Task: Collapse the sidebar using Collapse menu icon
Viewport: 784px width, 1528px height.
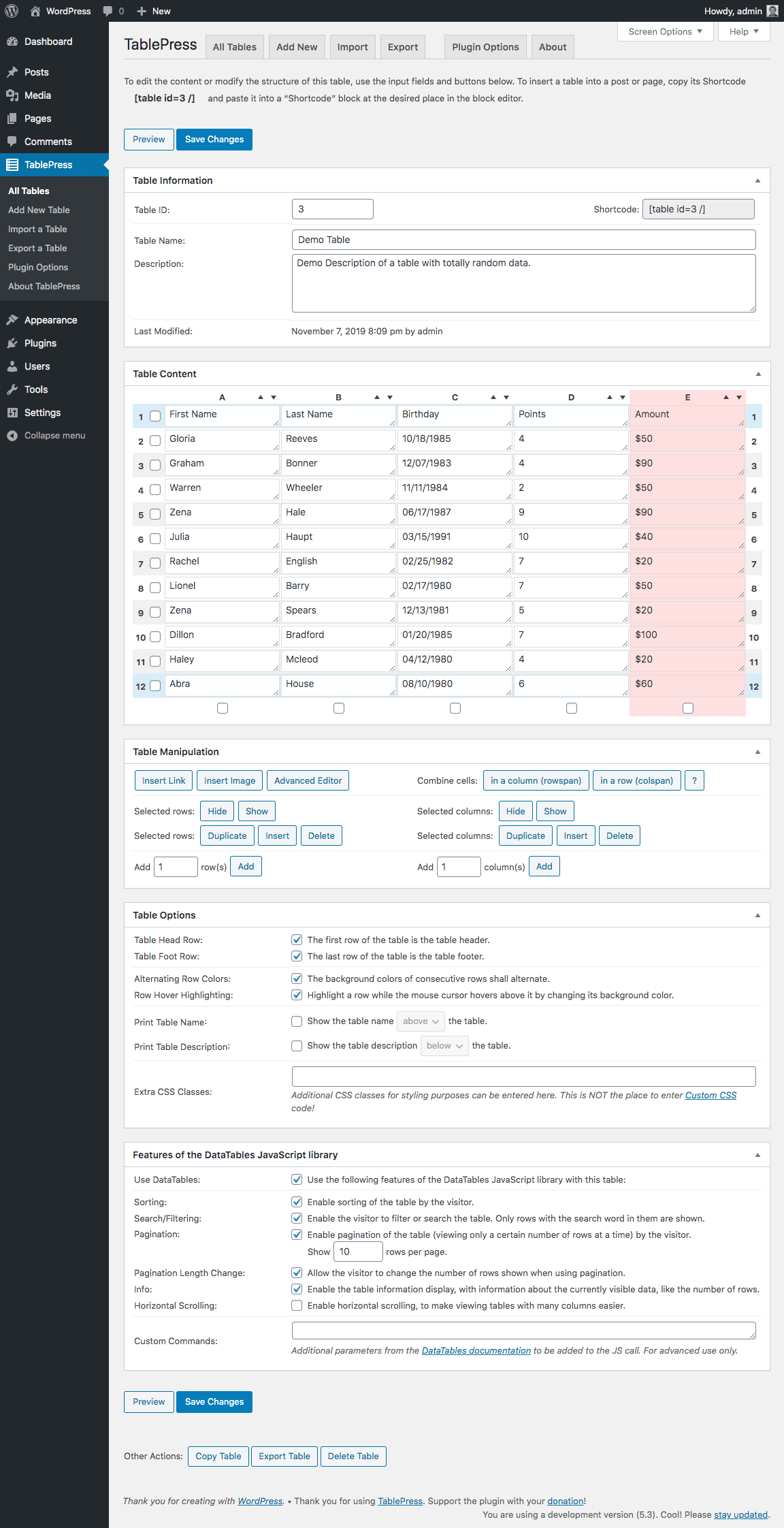Action: 12,436
